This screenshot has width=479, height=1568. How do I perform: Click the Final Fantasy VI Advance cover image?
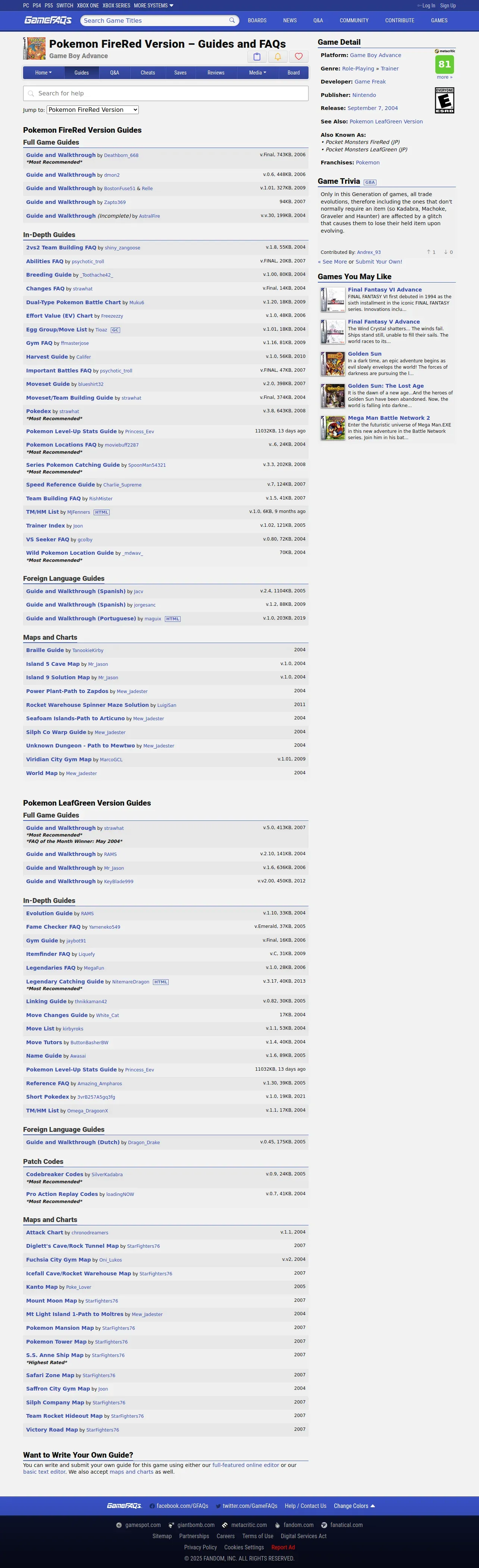click(333, 299)
